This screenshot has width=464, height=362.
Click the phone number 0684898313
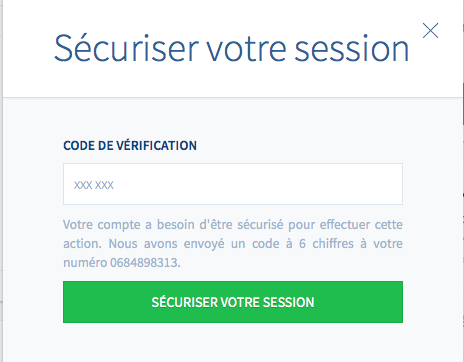tap(145, 263)
